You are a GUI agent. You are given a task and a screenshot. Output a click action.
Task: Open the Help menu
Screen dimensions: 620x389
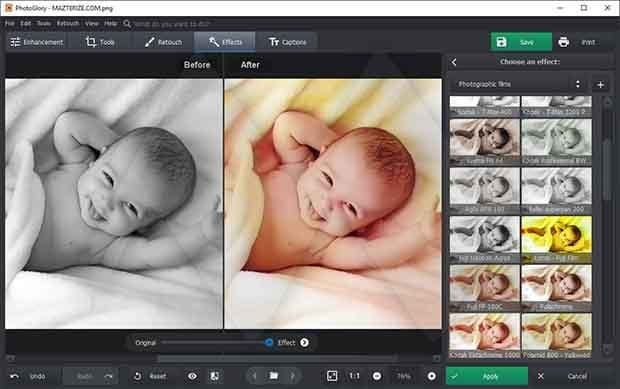[x=111, y=24]
